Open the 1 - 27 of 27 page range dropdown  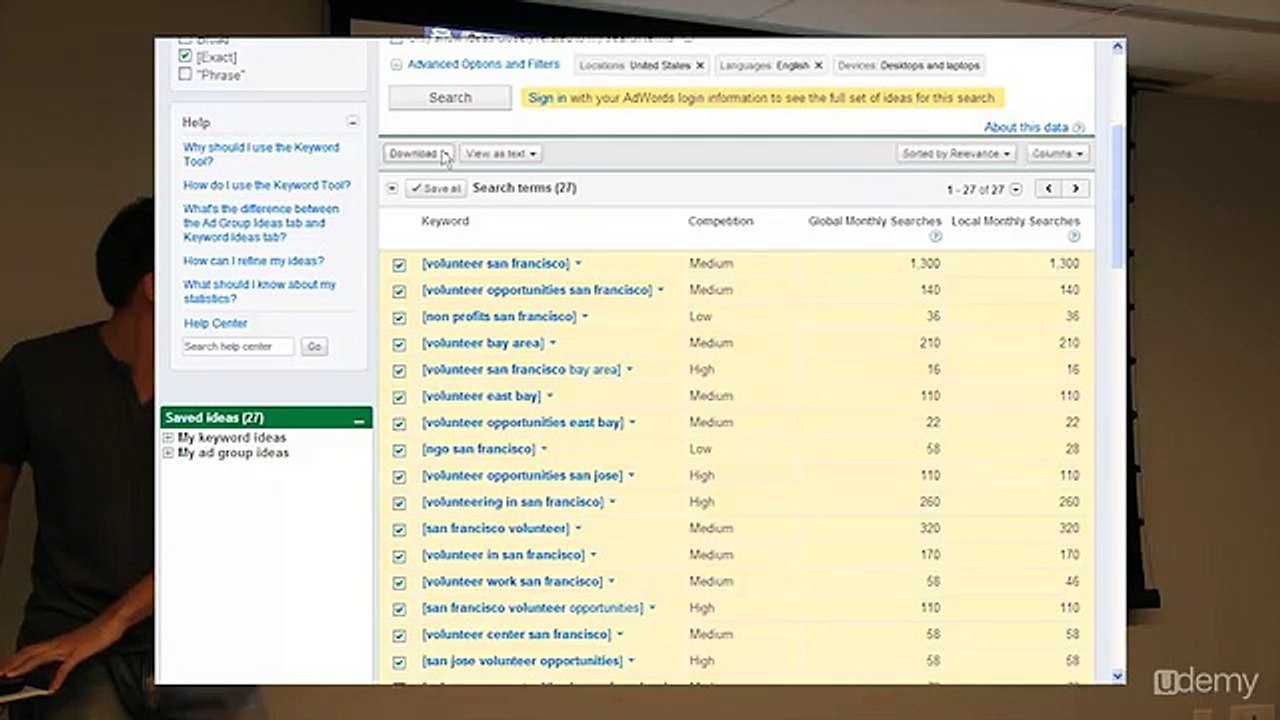[1016, 189]
